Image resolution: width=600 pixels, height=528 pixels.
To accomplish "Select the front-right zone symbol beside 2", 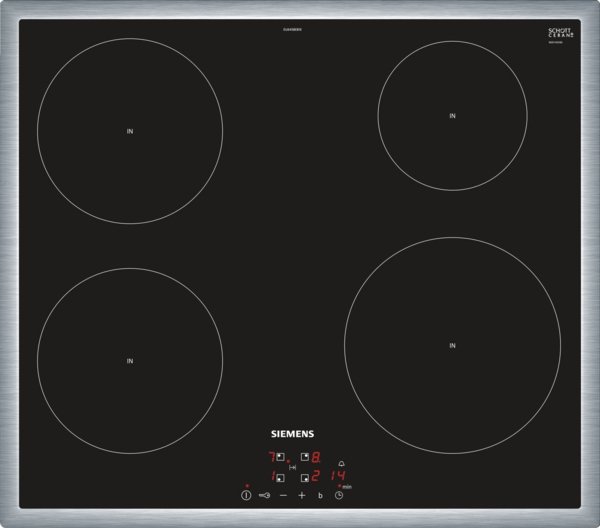I will pos(305,477).
